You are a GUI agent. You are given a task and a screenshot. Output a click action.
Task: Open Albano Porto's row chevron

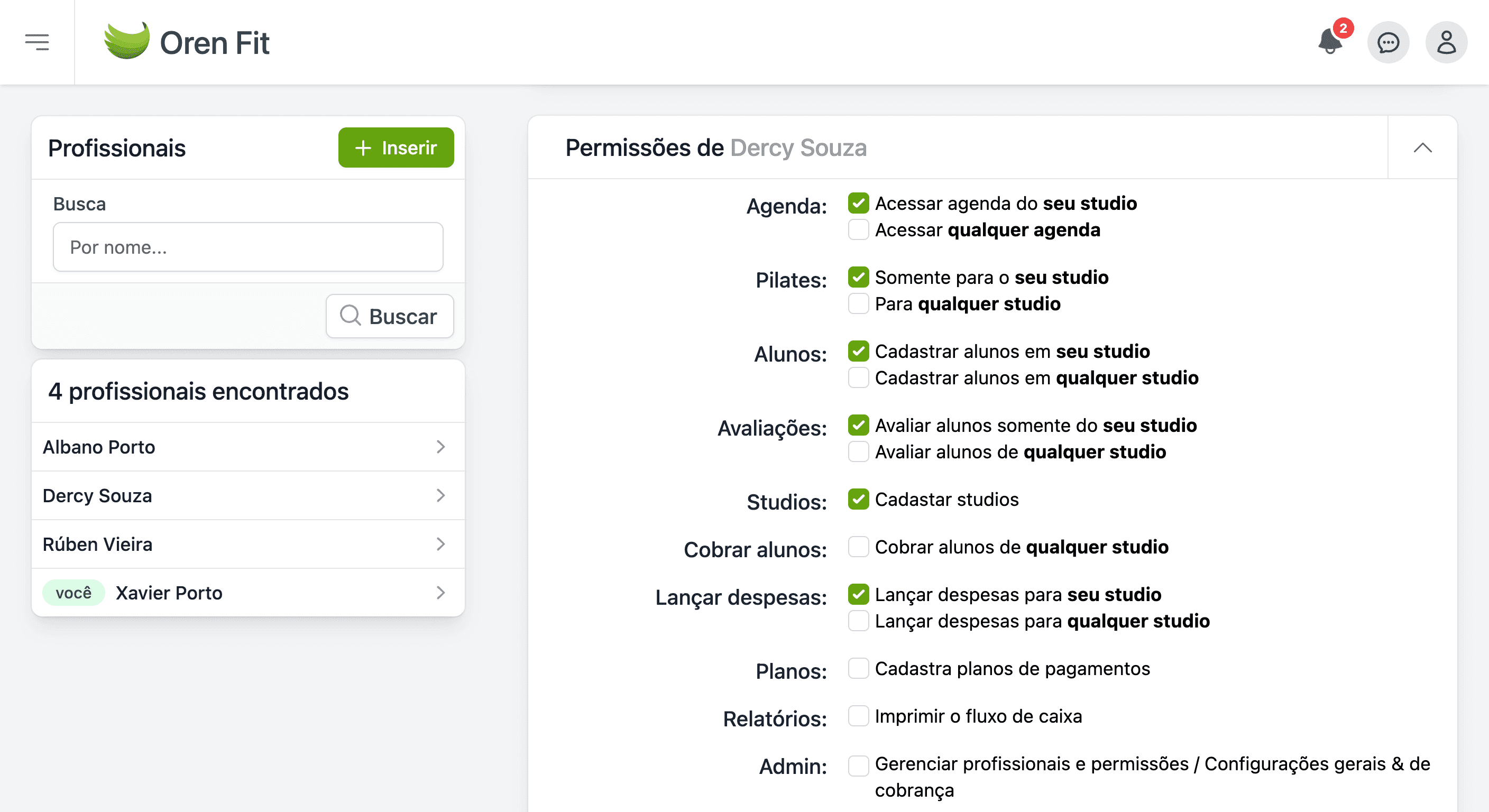[x=440, y=447]
